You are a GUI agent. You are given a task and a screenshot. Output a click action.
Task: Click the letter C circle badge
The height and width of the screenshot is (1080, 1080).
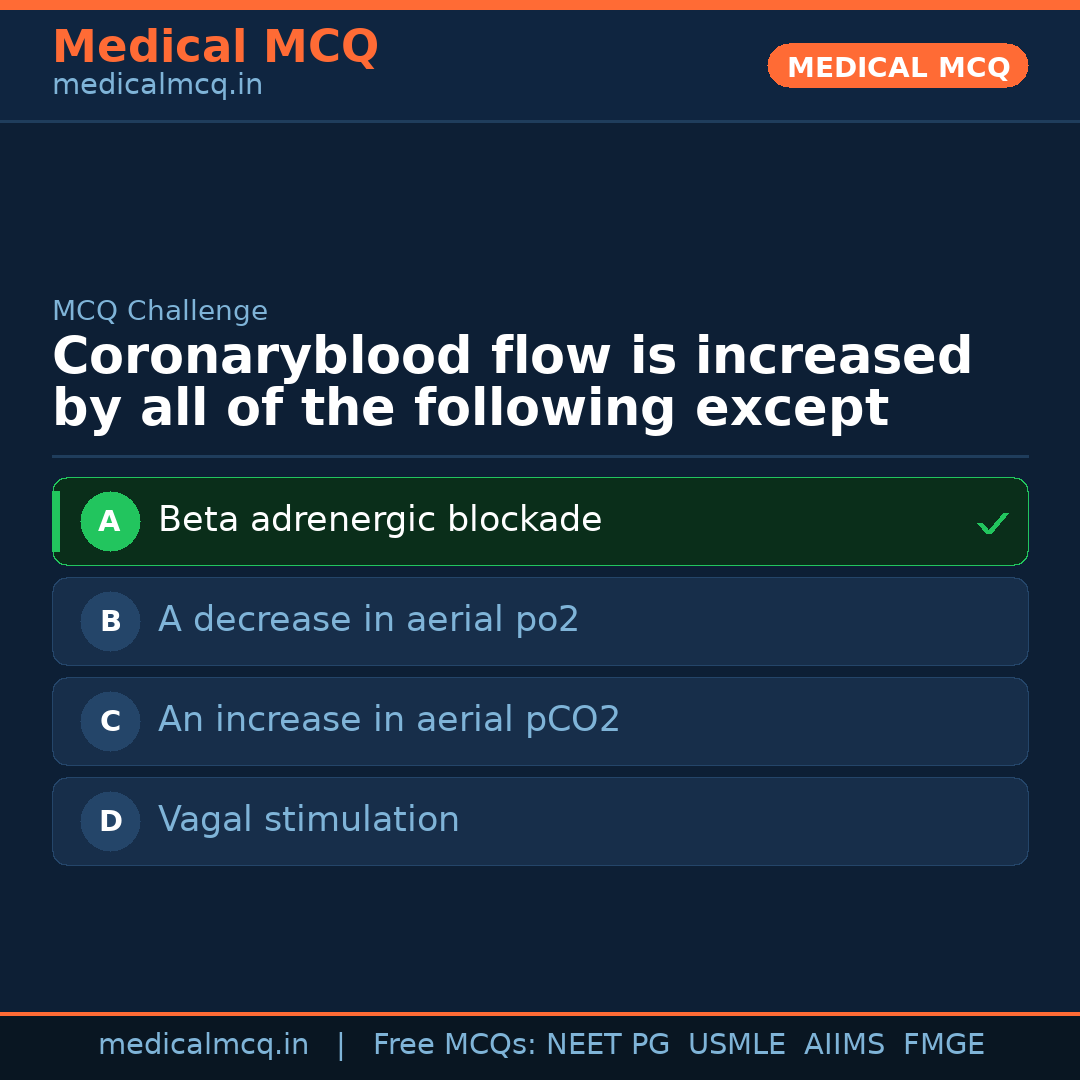point(110,721)
